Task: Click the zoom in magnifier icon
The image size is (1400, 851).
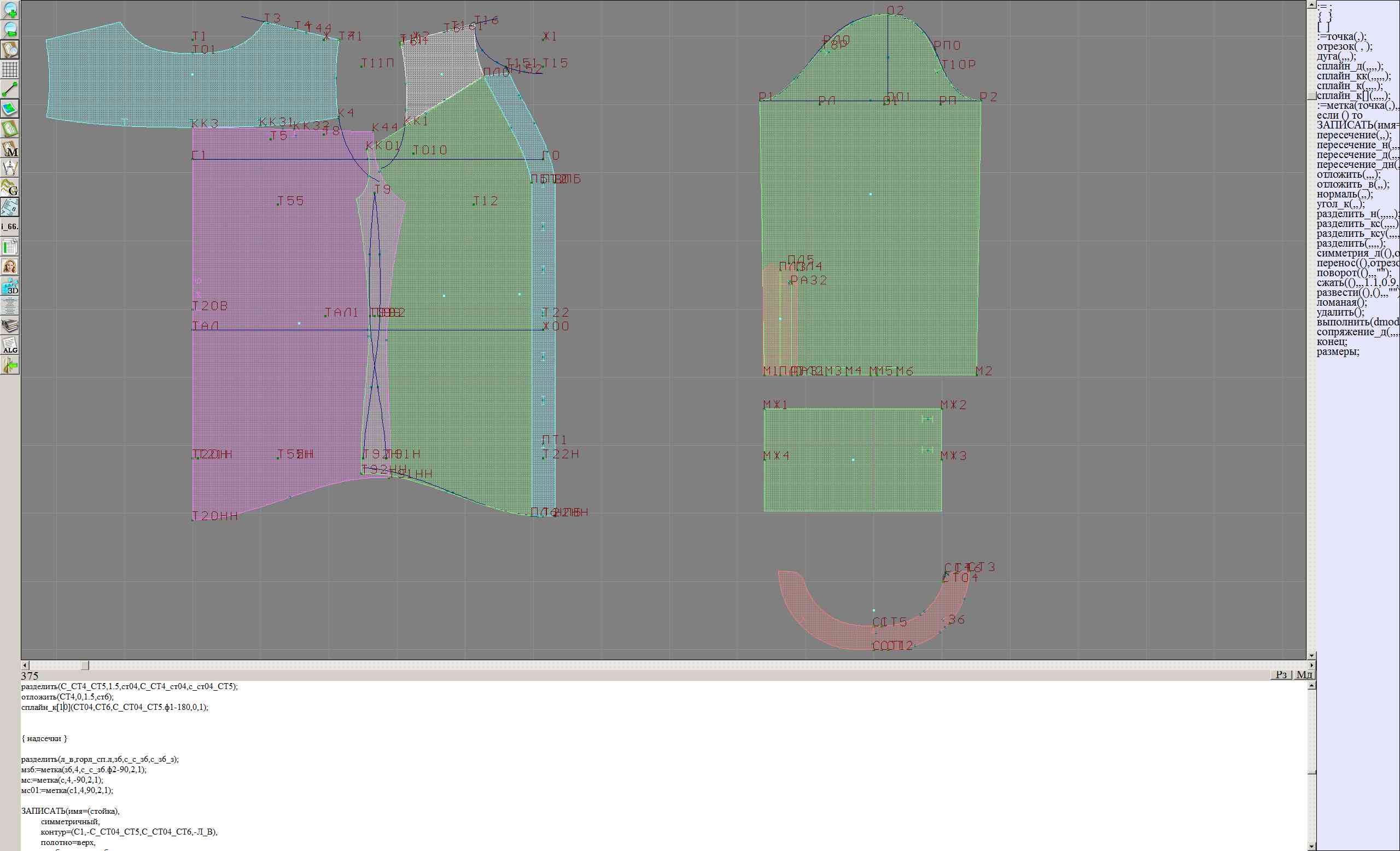Action: 10,10
